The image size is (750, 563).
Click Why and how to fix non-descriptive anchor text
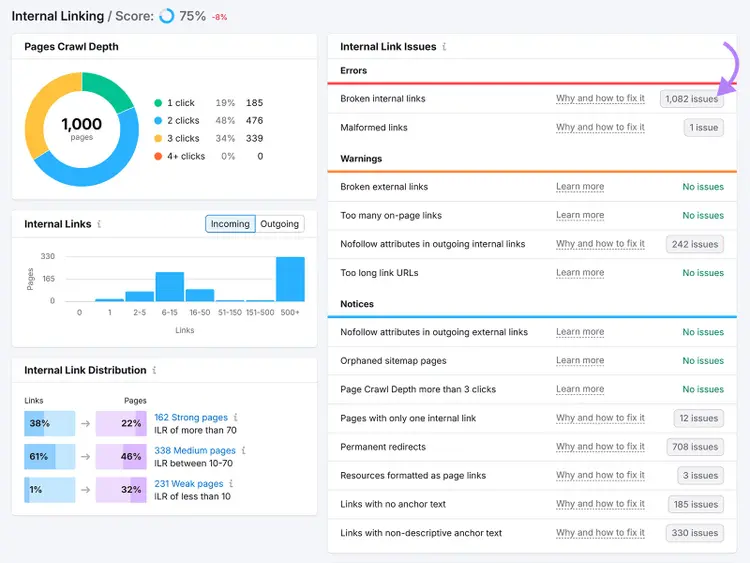[x=600, y=533]
